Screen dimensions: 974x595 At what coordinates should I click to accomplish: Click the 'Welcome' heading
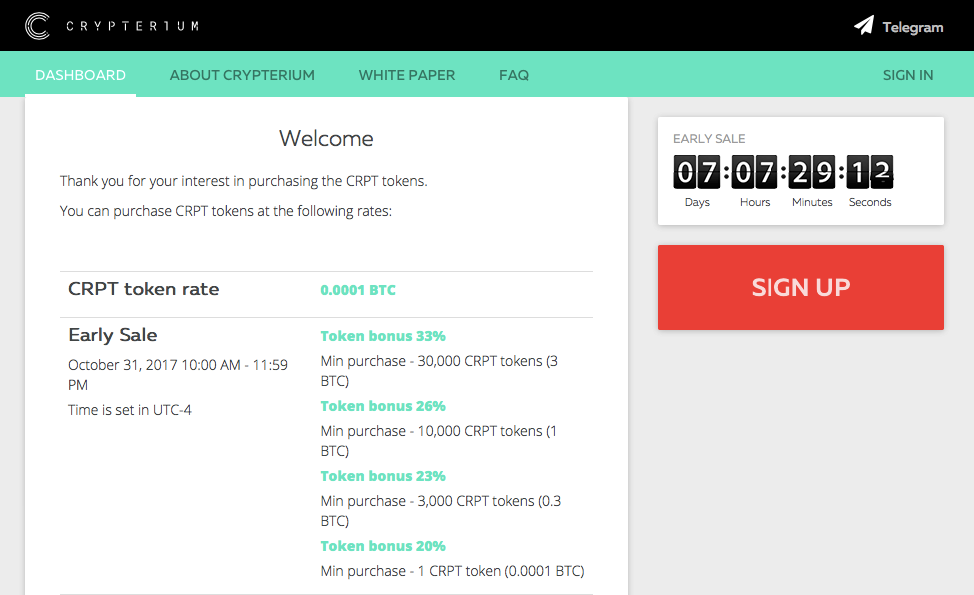click(x=326, y=138)
